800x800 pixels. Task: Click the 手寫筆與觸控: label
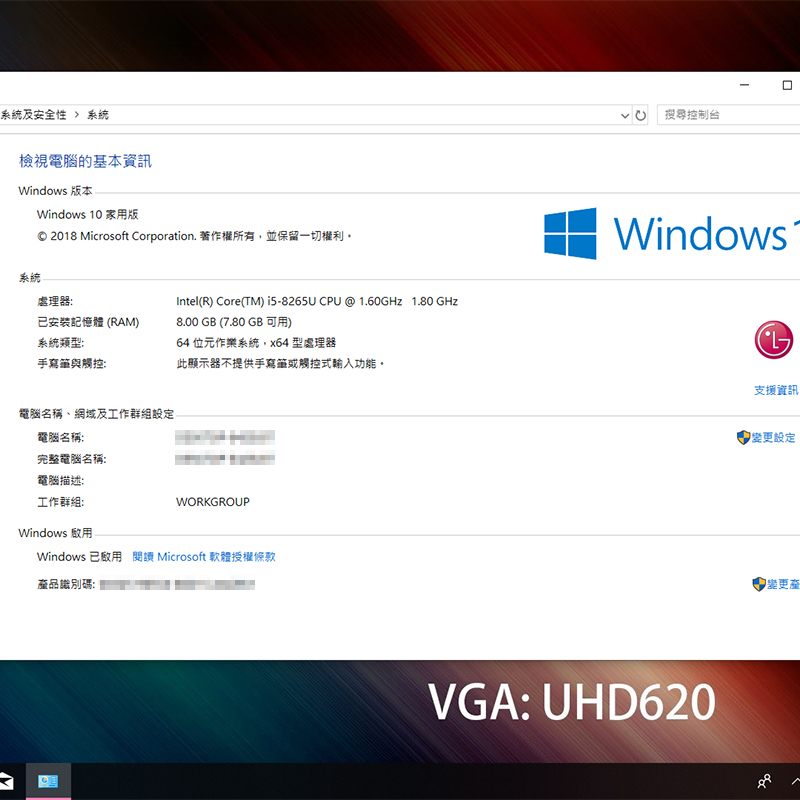72,364
